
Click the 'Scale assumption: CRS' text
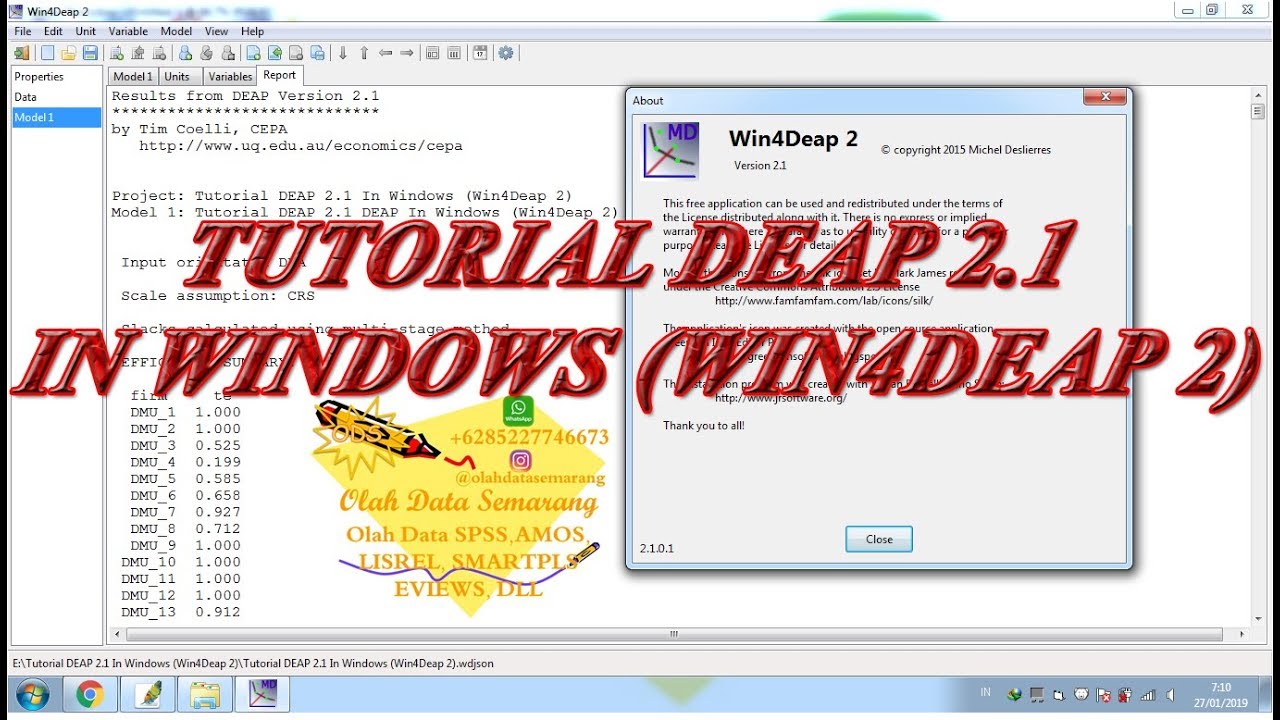pos(218,296)
